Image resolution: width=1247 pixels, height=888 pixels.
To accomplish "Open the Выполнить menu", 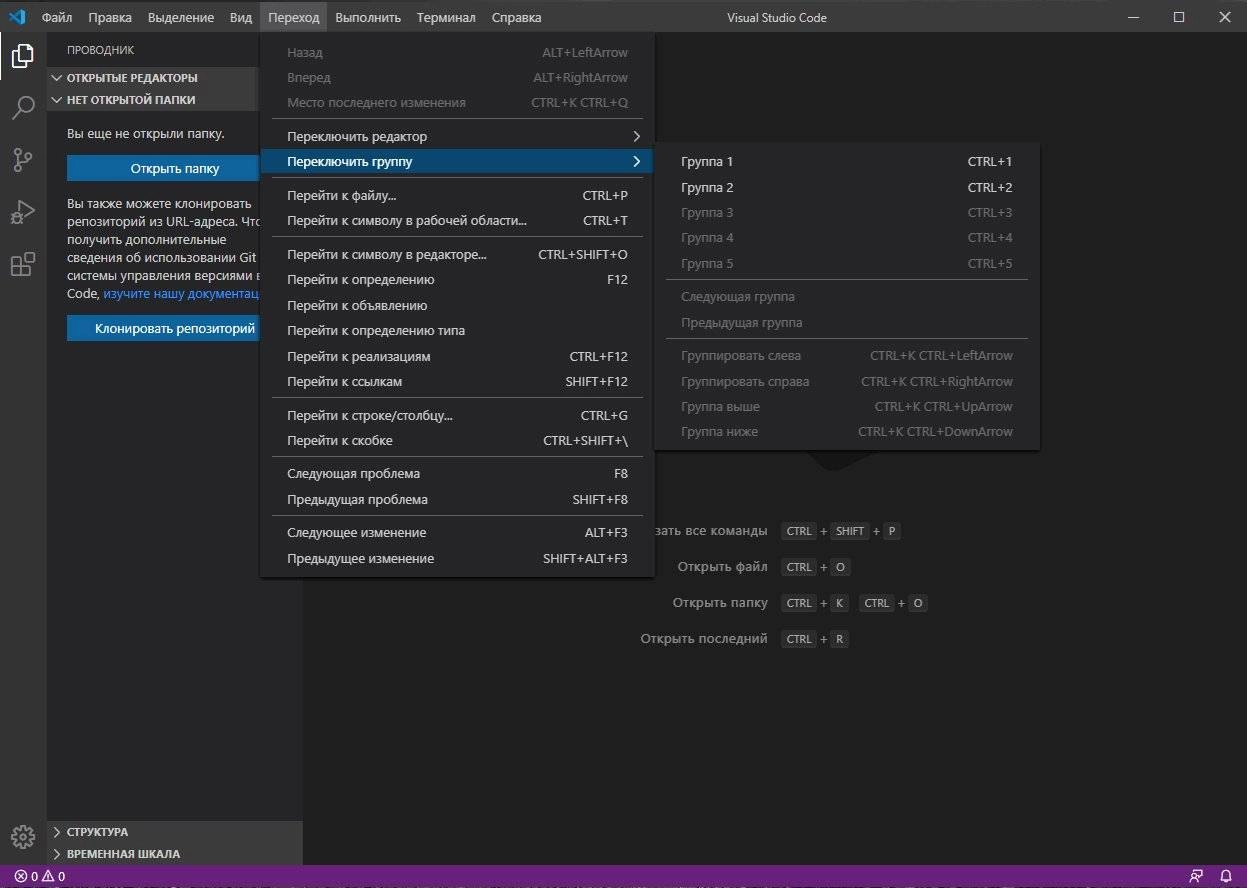I will 368,17.
